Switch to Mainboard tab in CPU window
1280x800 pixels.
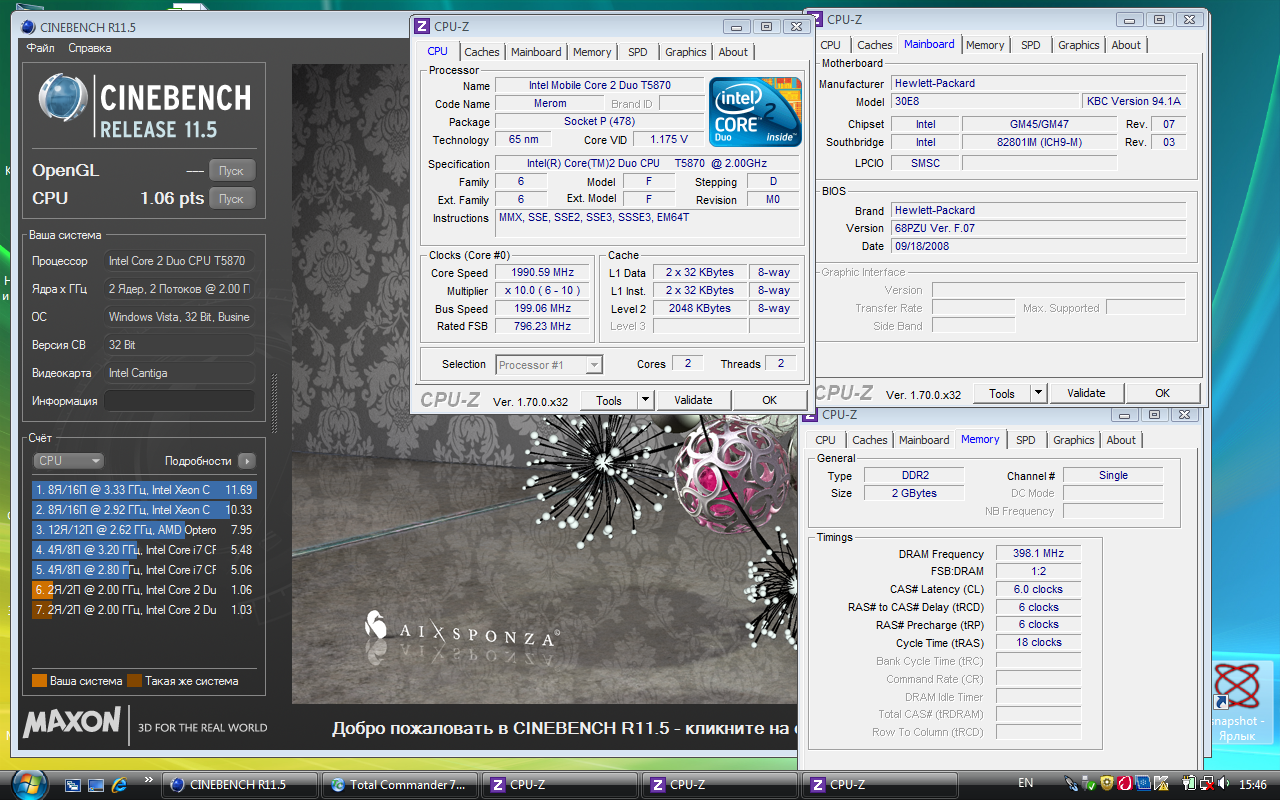click(x=536, y=52)
